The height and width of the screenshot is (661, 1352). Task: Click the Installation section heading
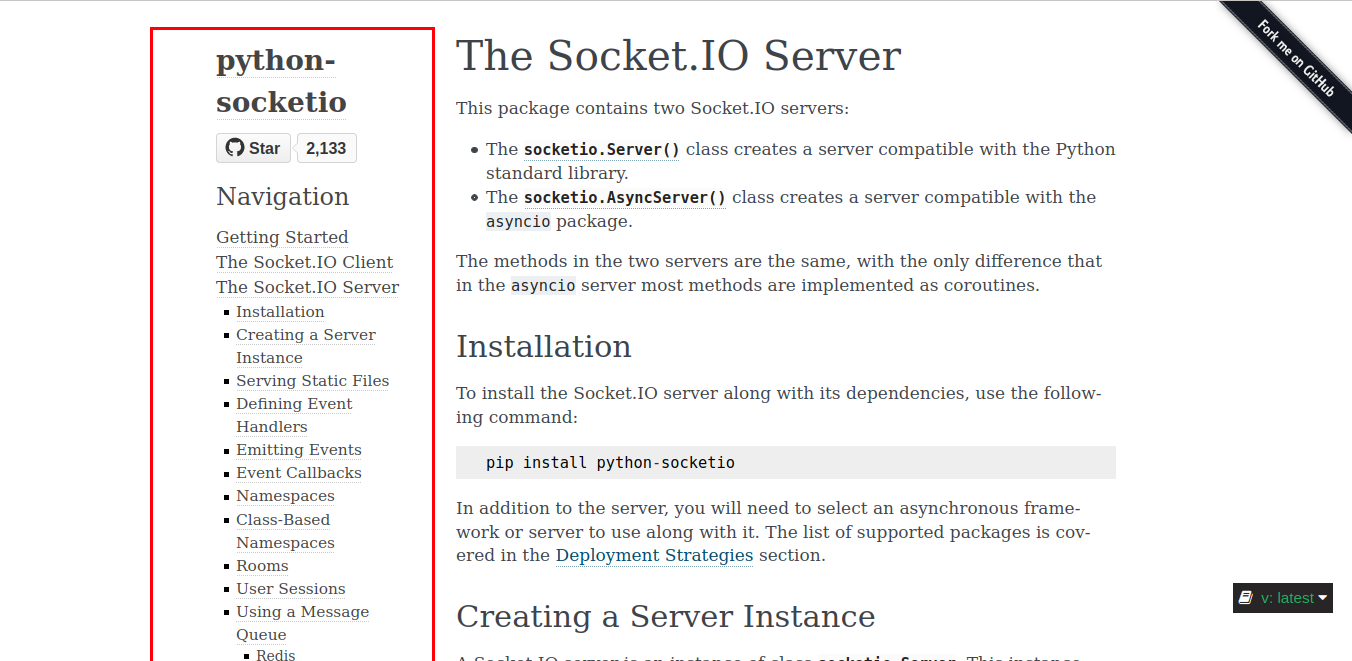pyautogui.click(x=544, y=346)
